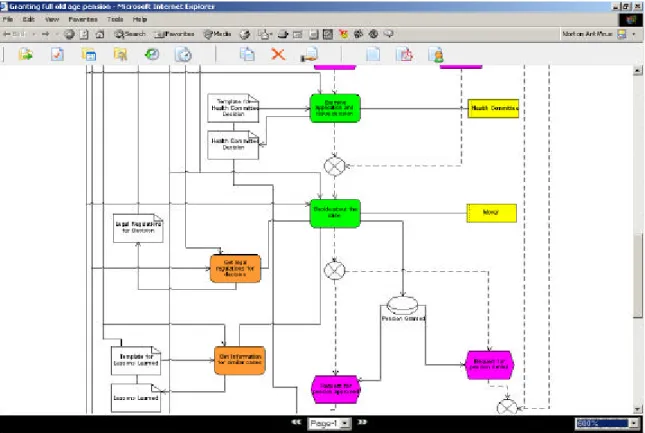The image size is (645, 433).
Task: Select the yellow Health Committee role box
Action: 493,108
